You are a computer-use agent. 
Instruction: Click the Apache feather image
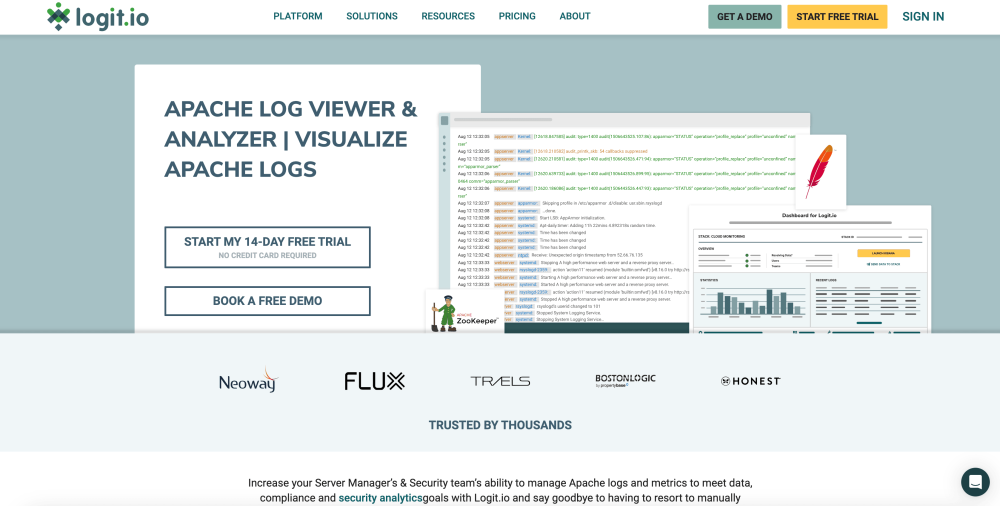[x=820, y=171]
